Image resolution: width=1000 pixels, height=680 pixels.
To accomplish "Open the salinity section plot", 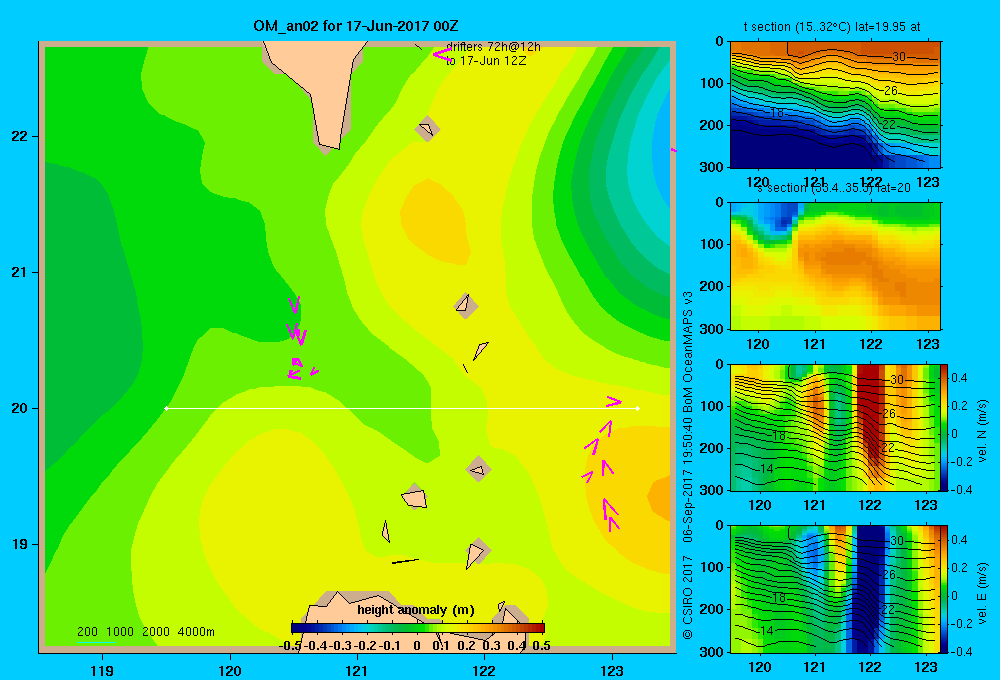I will pyautogui.click(x=835, y=266).
